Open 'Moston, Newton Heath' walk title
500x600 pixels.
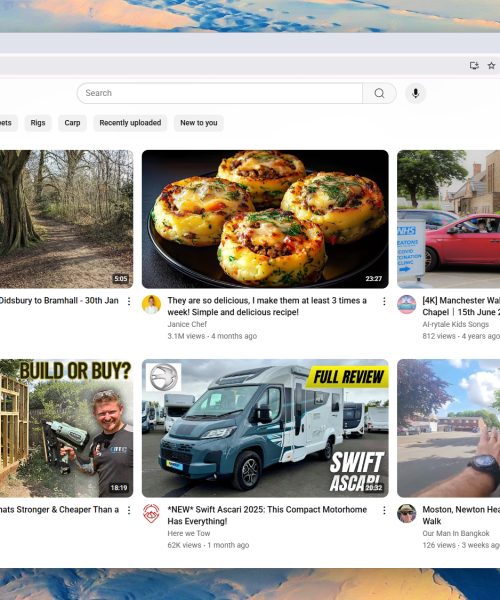click(461, 515)
